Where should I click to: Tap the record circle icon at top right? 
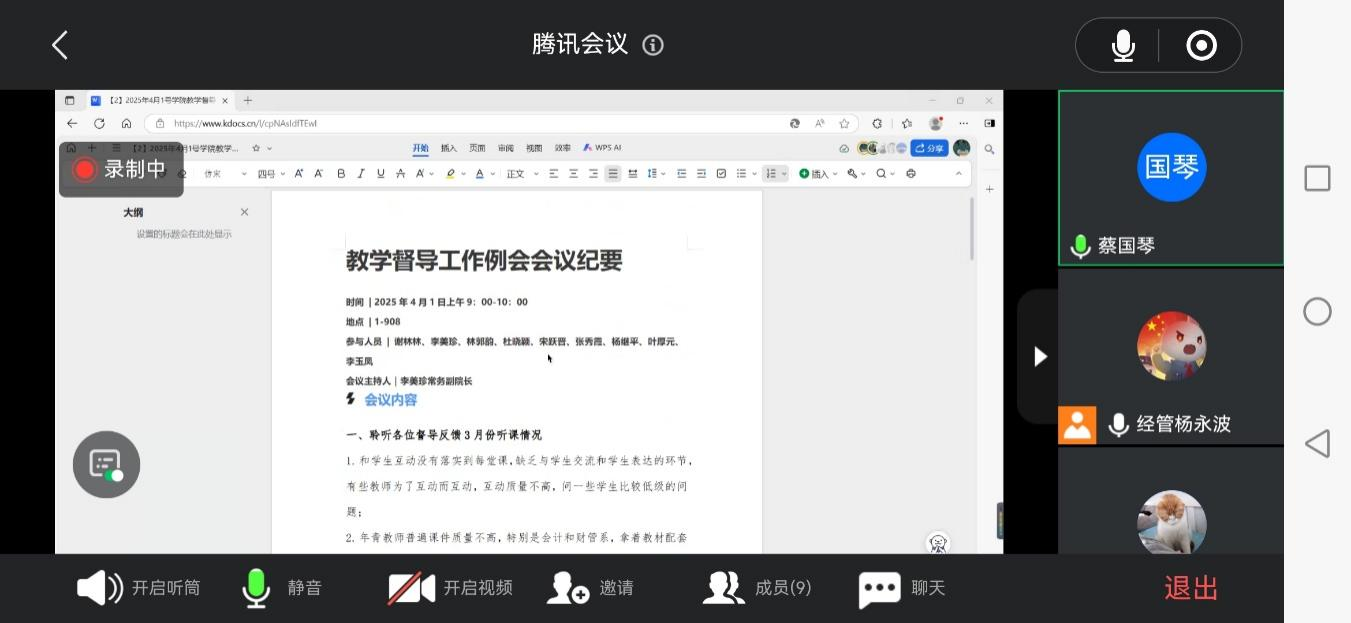(x=1200, y=45)
